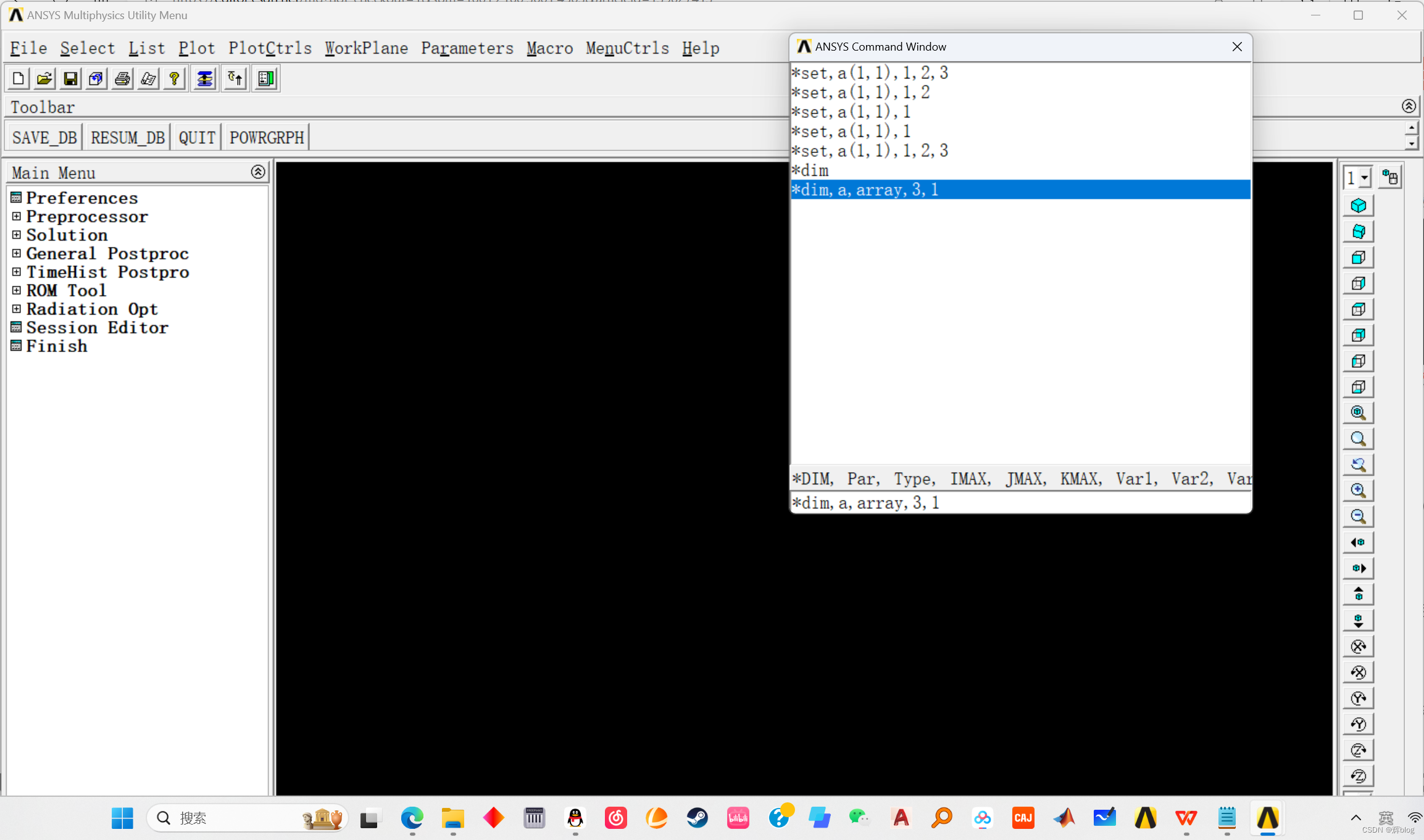Click the RESUM_DB resume database button
This screenshot has width=1424, height=840.
coord(128,137)
